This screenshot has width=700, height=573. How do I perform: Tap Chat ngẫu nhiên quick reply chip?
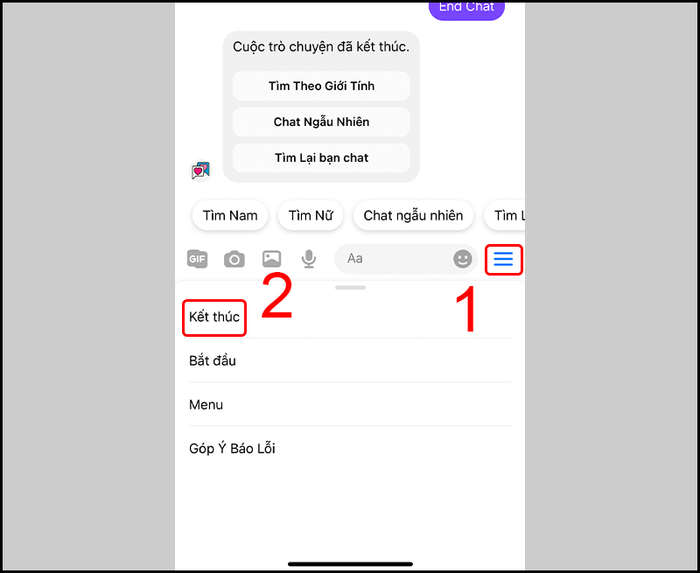tap(413, 216)
